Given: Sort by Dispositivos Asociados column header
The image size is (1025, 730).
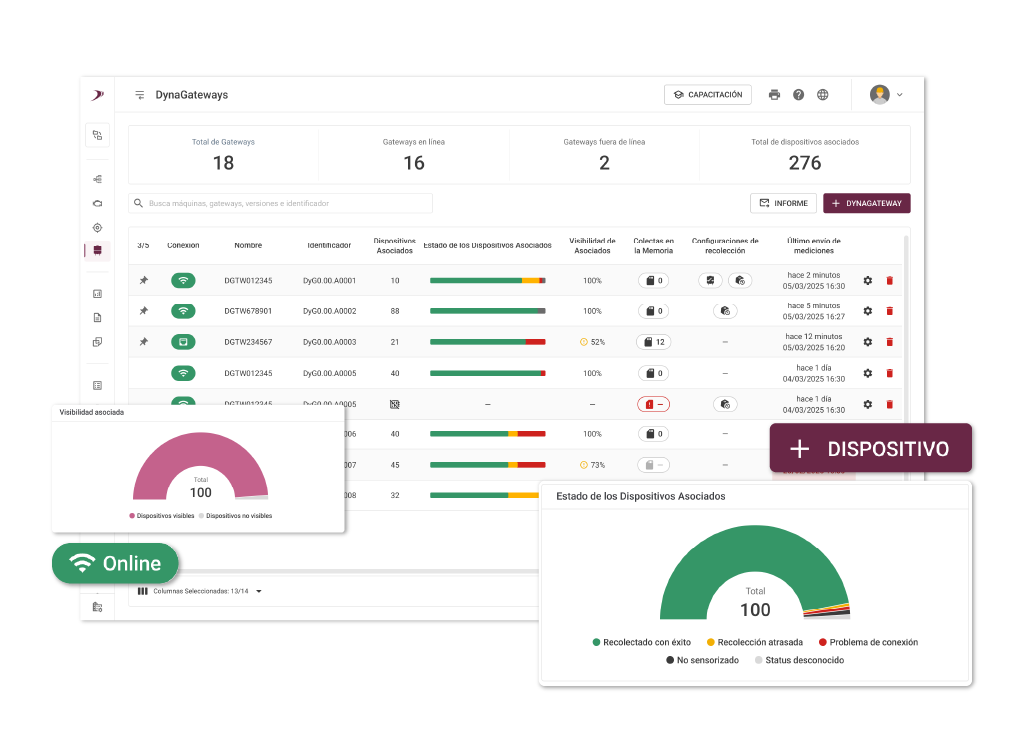Looking at the screenshot, I should (394, 246).
